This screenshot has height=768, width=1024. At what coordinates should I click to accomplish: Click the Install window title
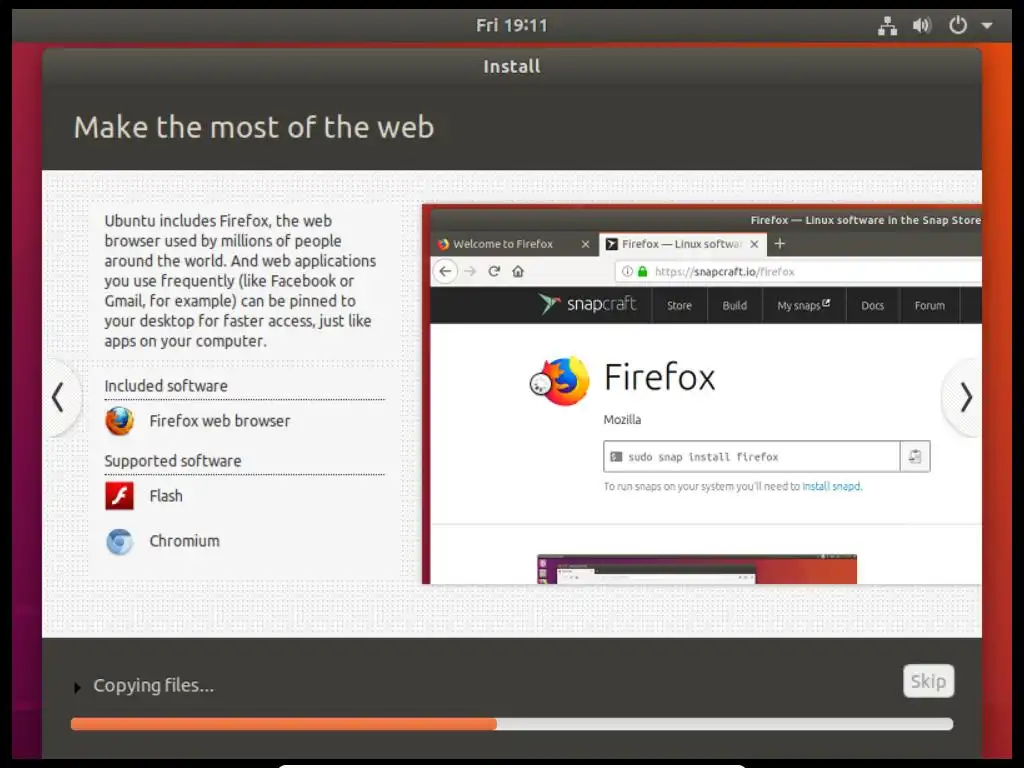pos(511,67)
